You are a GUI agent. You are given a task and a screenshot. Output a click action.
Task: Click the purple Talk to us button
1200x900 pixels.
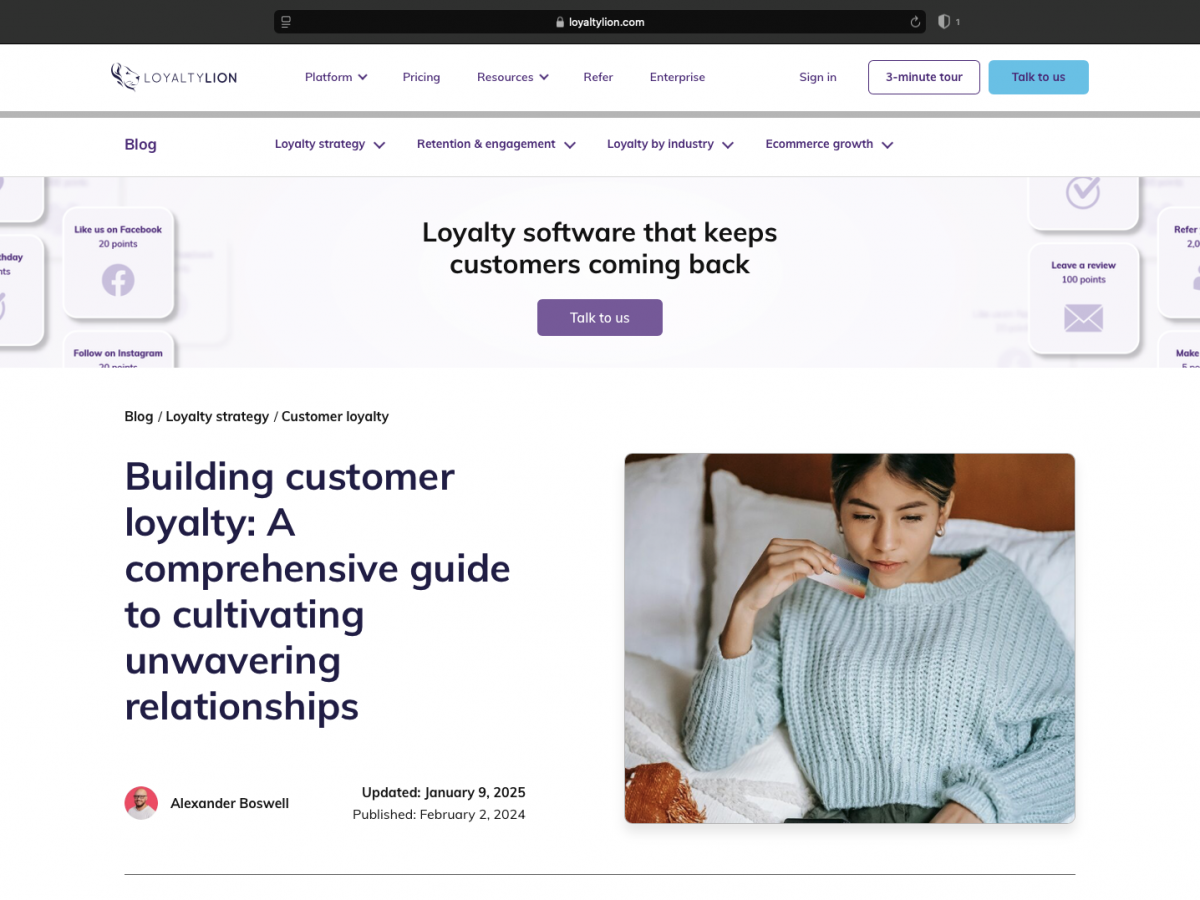tap(600, 318)
